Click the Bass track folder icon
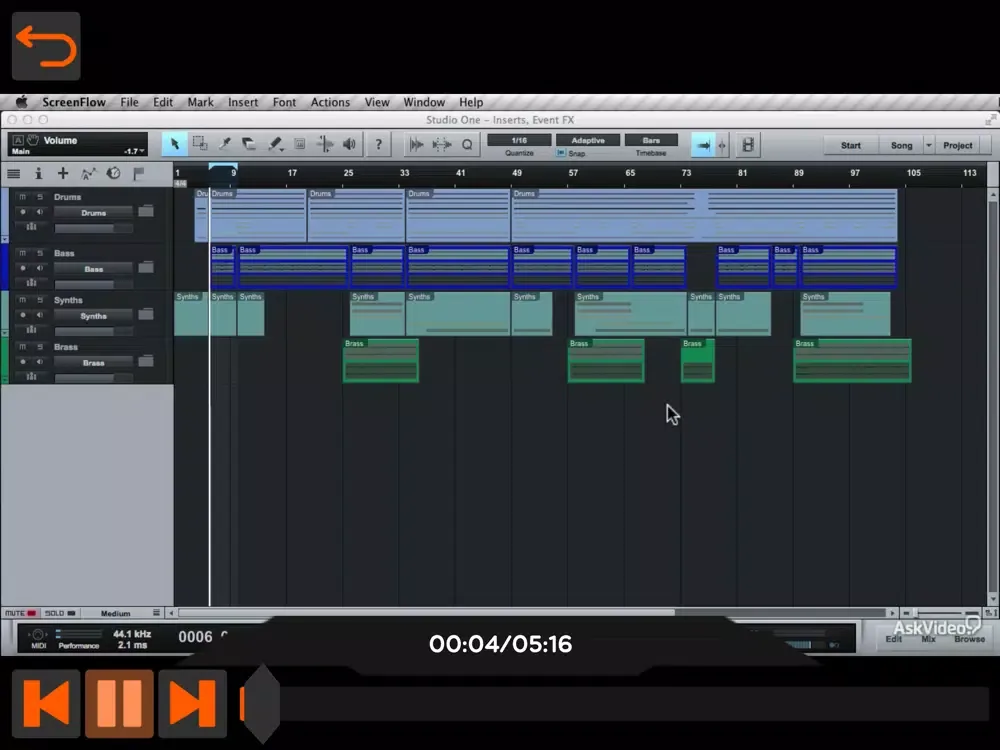 click(146, 267)
